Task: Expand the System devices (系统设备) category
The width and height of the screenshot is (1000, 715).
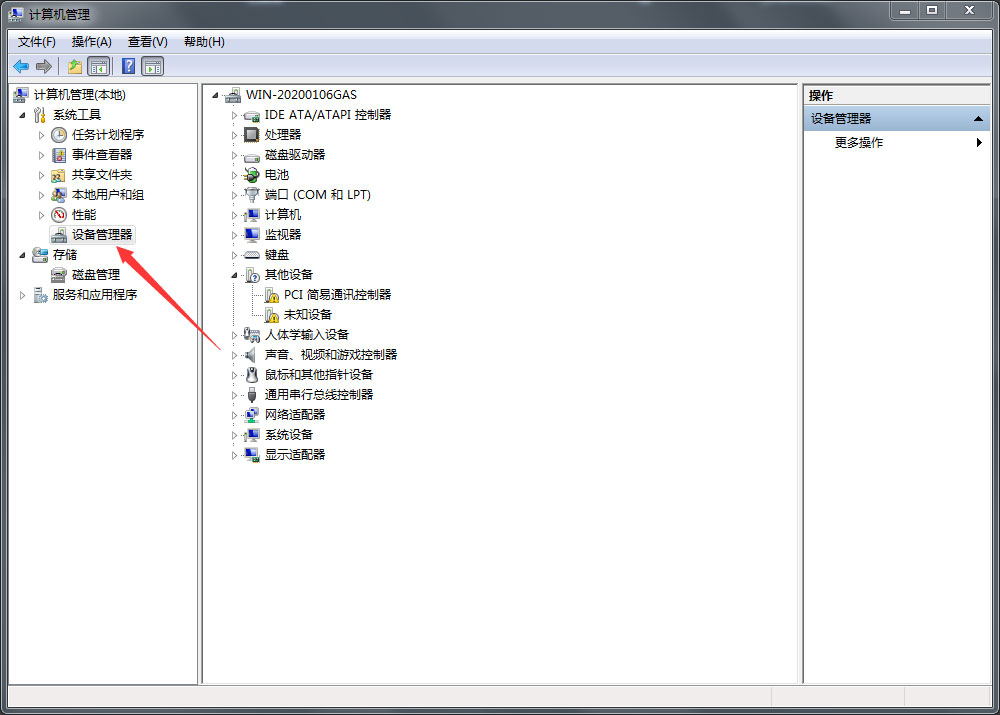Action: point(234,436)
